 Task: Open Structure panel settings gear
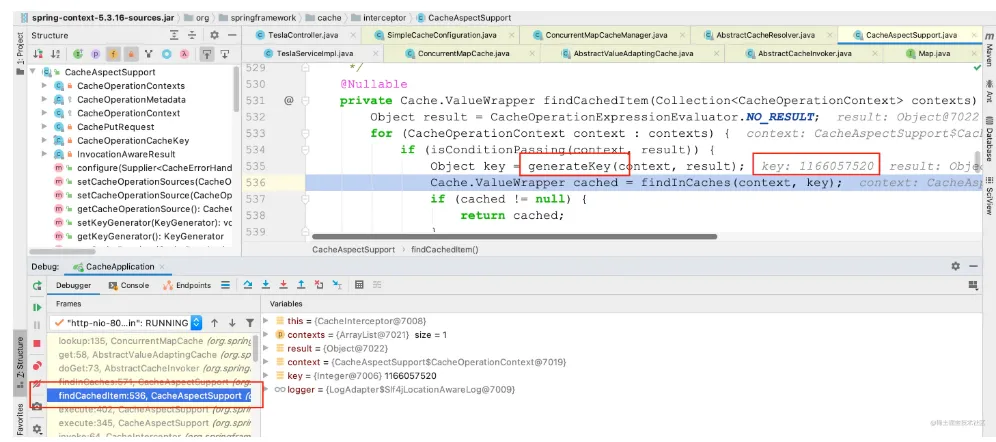(x=215, y=36)
